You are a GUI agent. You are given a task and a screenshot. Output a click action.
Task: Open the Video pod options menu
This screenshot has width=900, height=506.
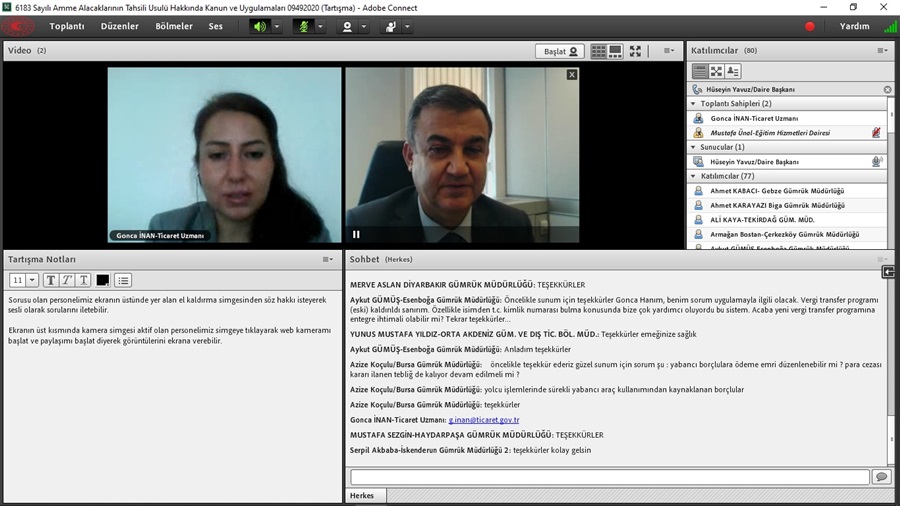669,50
